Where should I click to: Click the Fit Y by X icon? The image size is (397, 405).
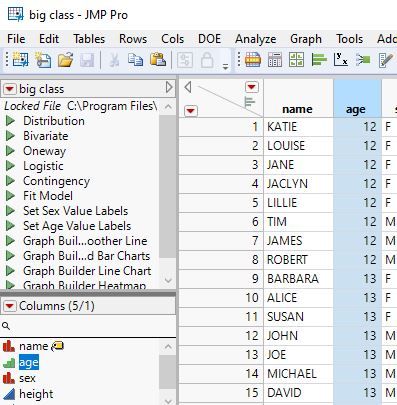[341, 60]
